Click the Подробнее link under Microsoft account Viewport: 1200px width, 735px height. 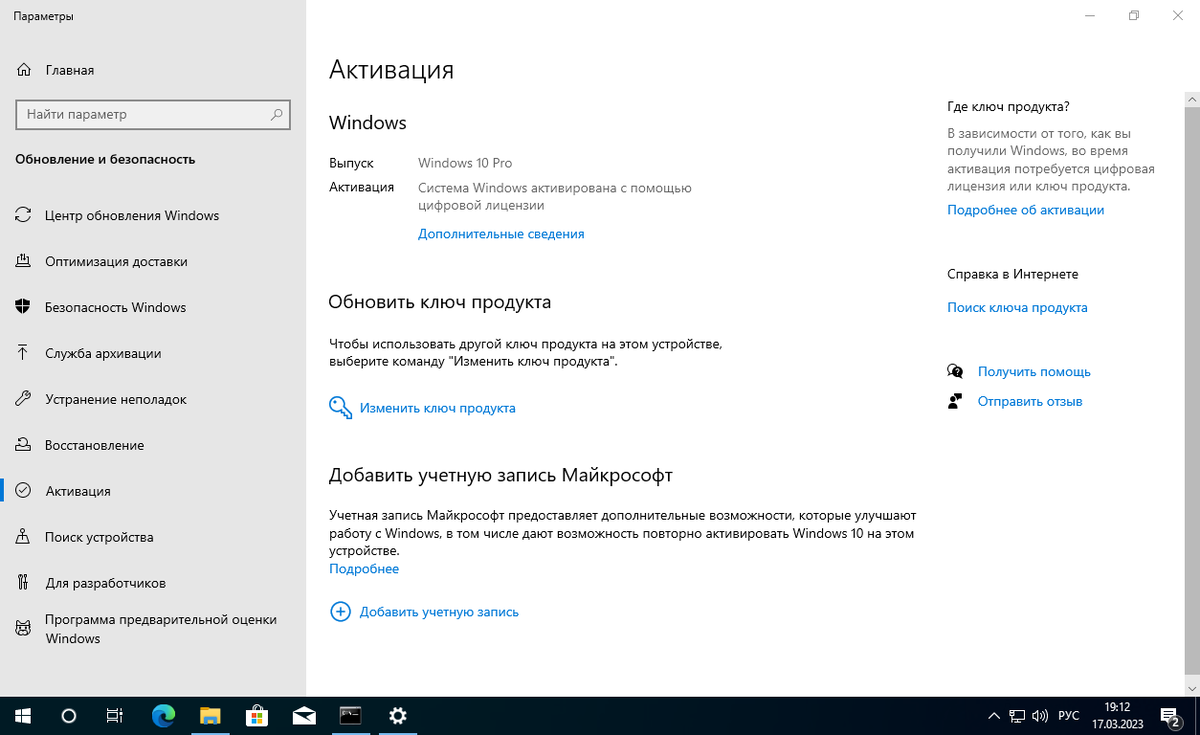click(x=364, y=569)
